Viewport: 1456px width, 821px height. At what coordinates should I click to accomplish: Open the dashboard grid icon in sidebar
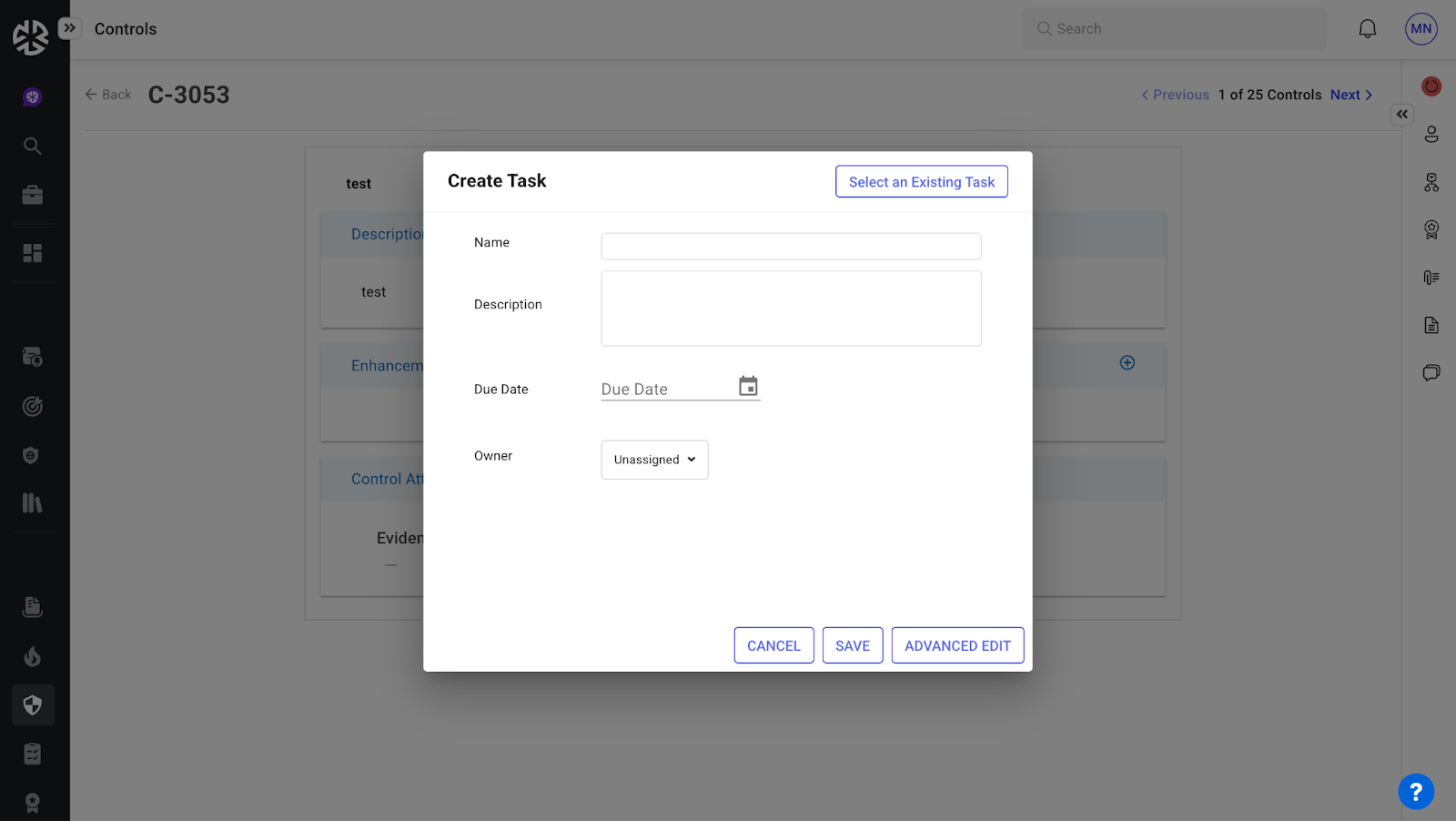pos(33,253)
